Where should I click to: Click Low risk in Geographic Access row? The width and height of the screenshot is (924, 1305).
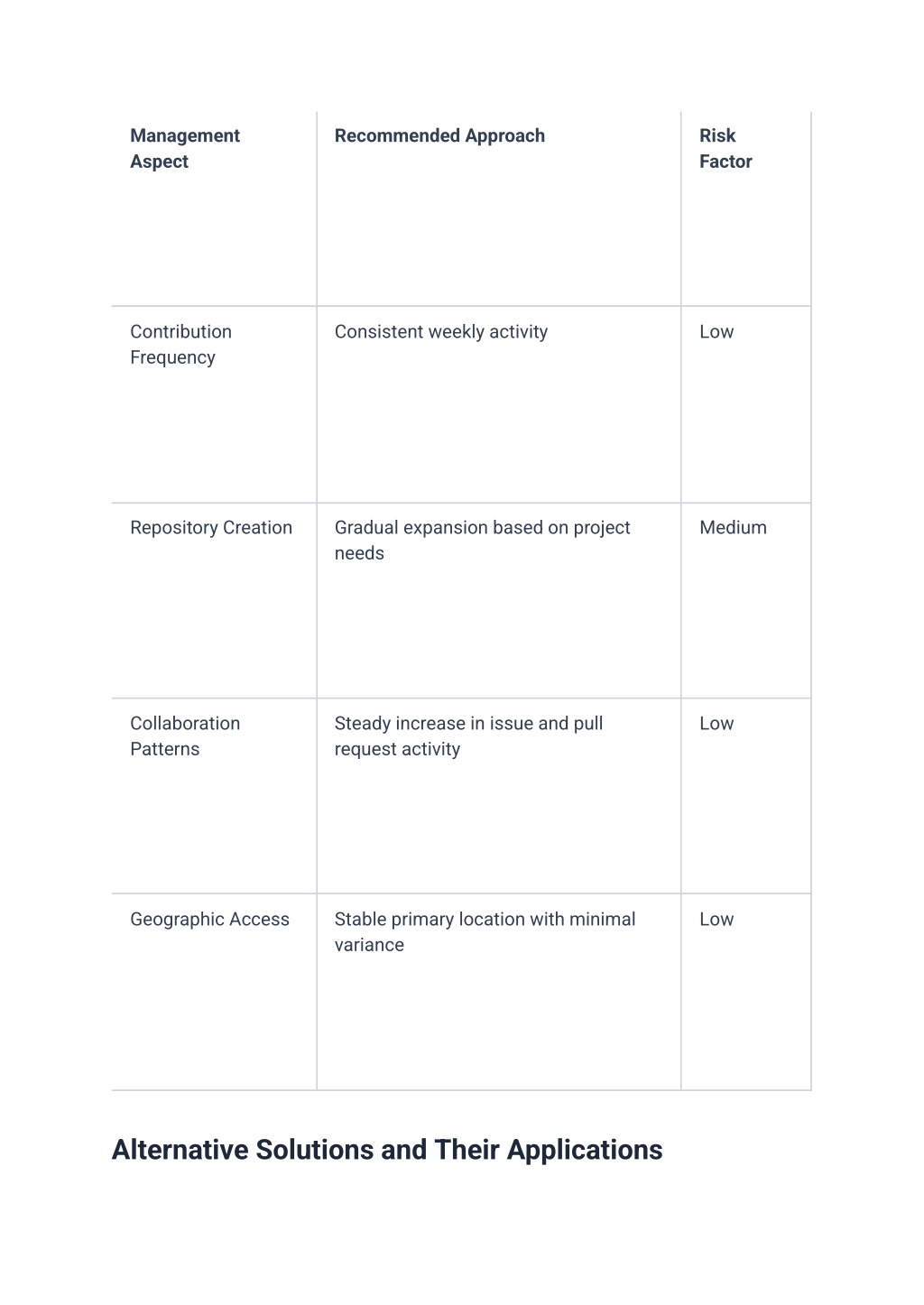[x=716, y=920]
